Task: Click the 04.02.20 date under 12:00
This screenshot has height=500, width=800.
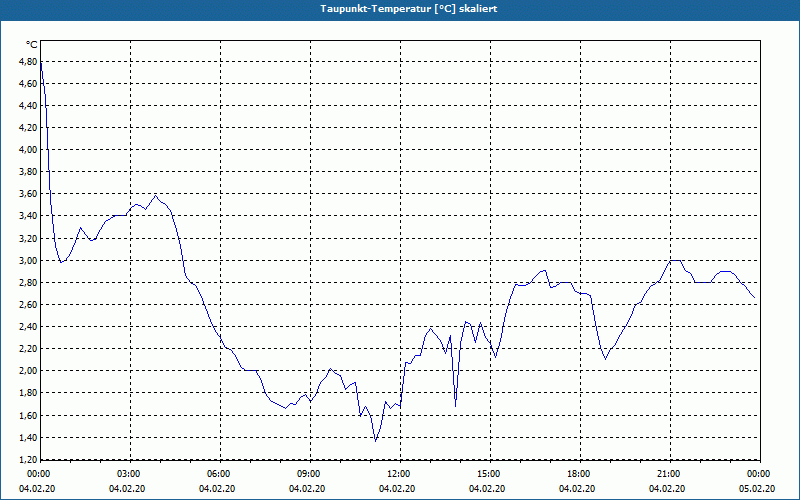Action: coord(397,488)
